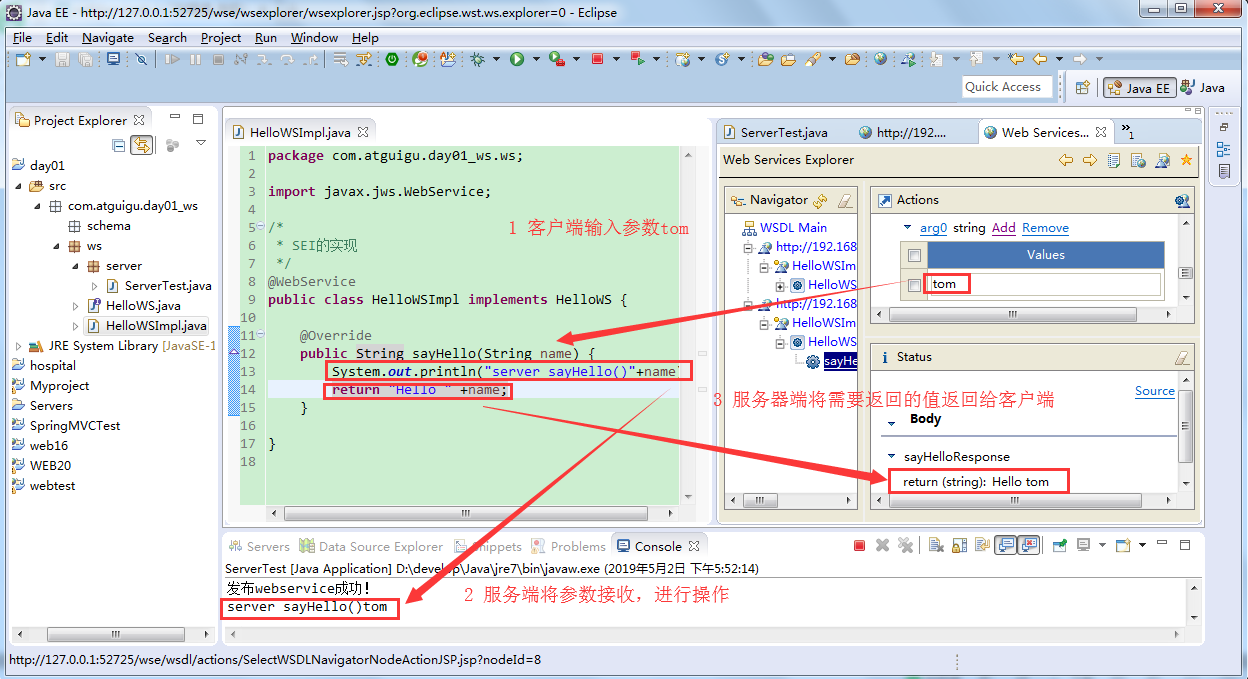
Task: Show hidden editor tabs list
Action: (x=1127, y=131)
